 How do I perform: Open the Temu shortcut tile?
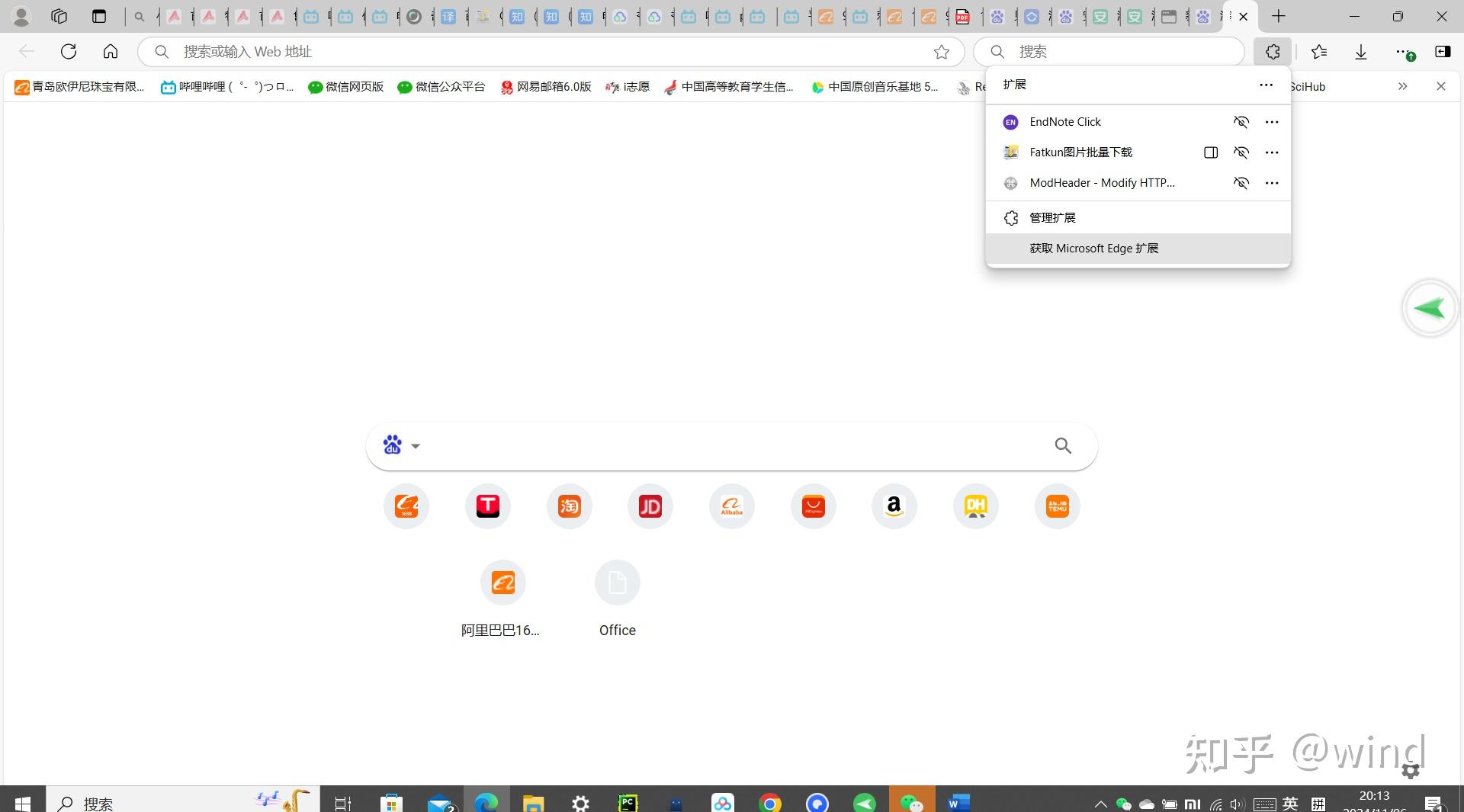click(x=1058, y=506)
